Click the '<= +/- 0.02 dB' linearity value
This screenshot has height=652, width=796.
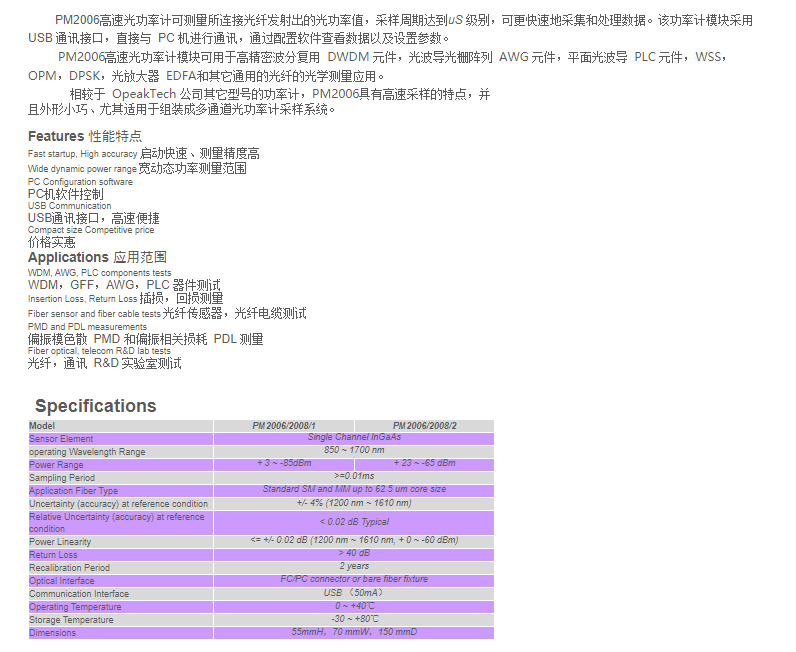354,540
